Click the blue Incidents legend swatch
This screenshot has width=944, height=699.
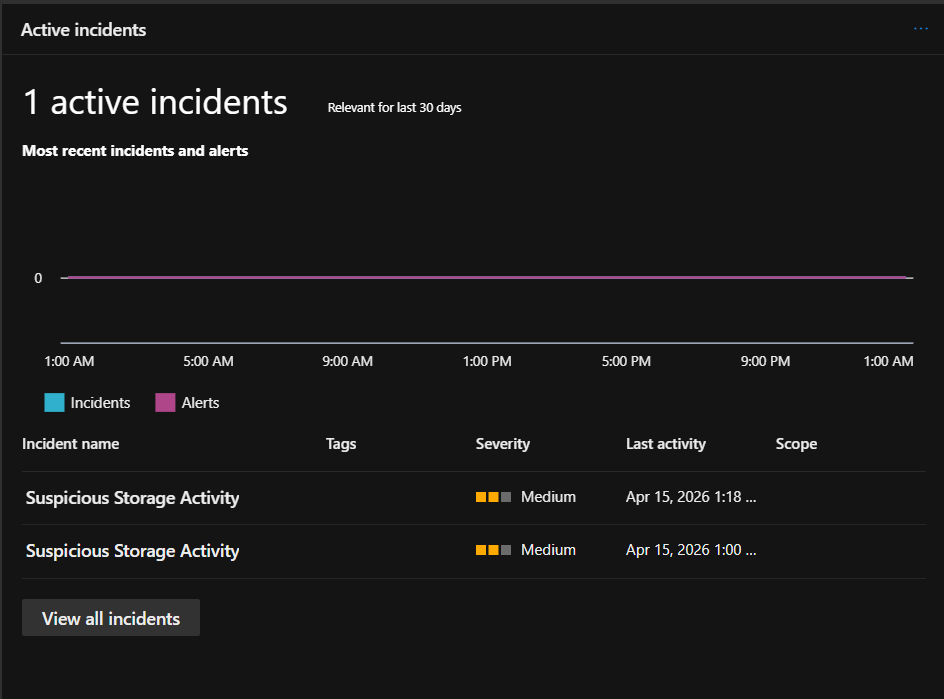point(54,403)
